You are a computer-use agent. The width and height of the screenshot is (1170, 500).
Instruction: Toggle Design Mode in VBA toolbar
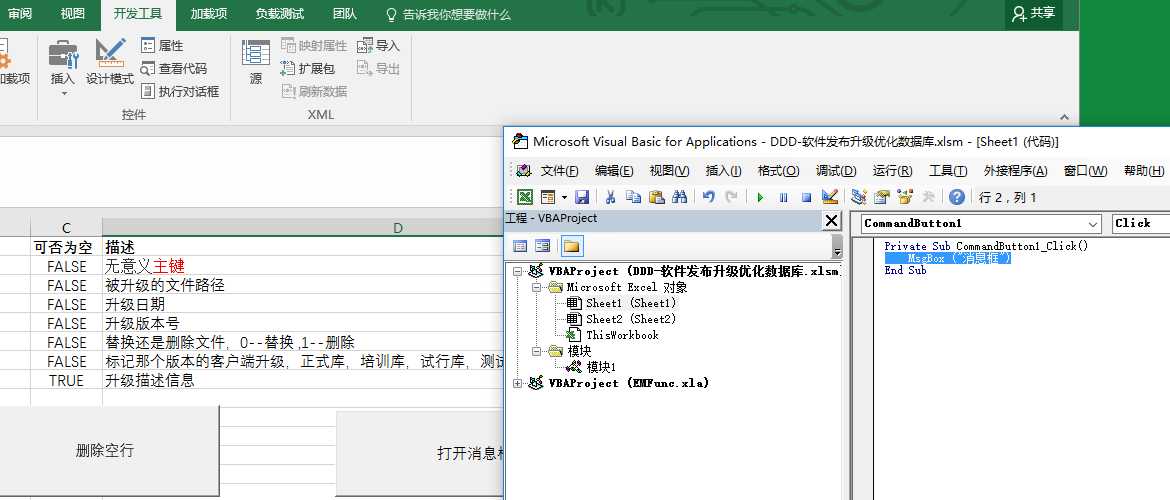(829, 197)
